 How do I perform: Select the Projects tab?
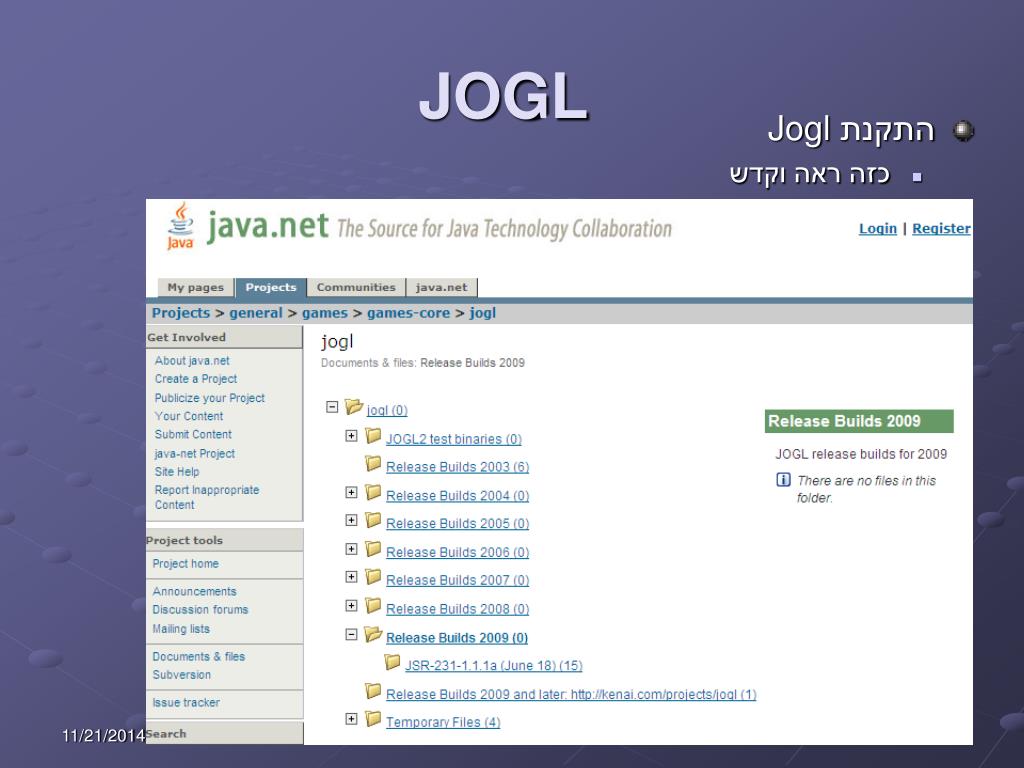click(271, 287)
